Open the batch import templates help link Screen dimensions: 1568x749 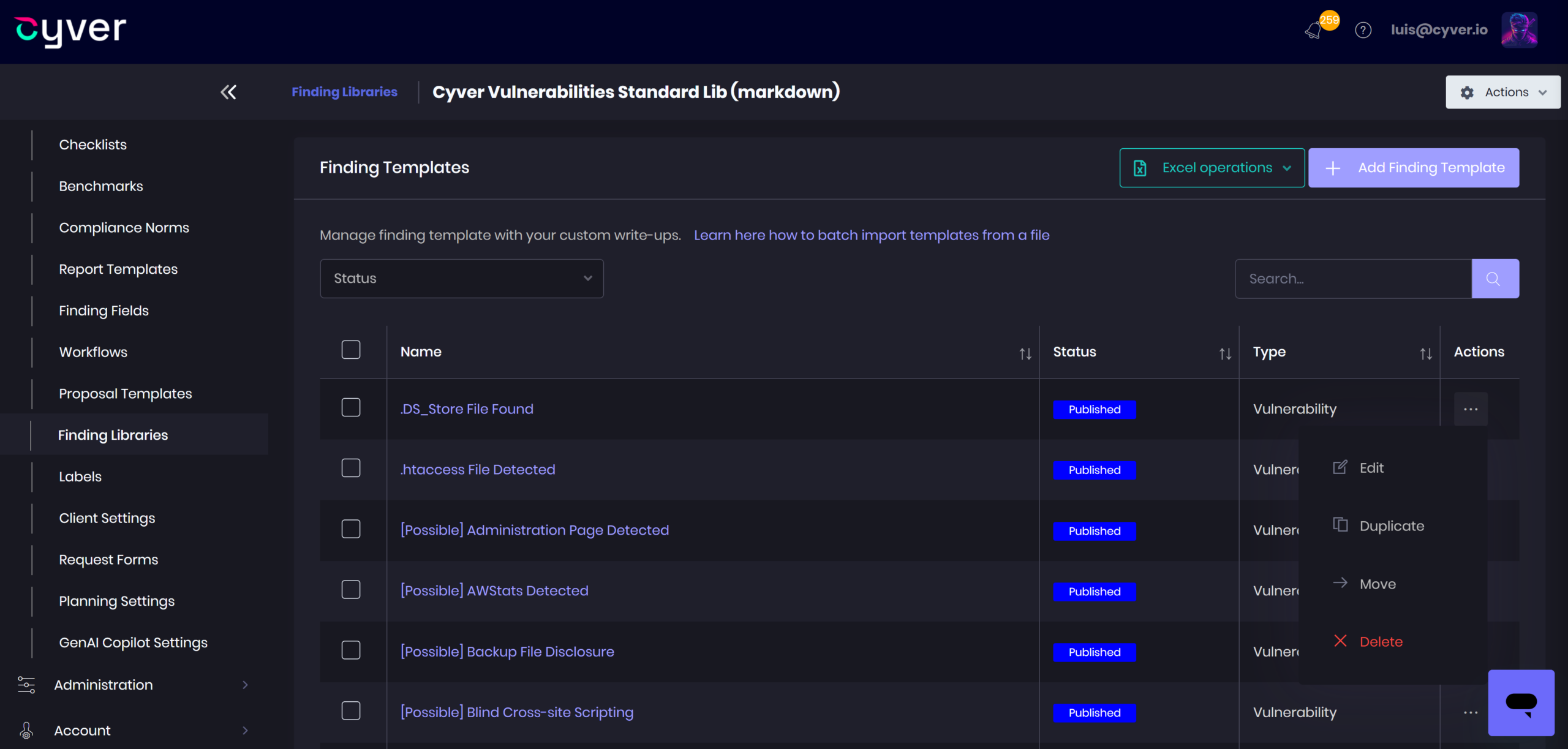872,235
